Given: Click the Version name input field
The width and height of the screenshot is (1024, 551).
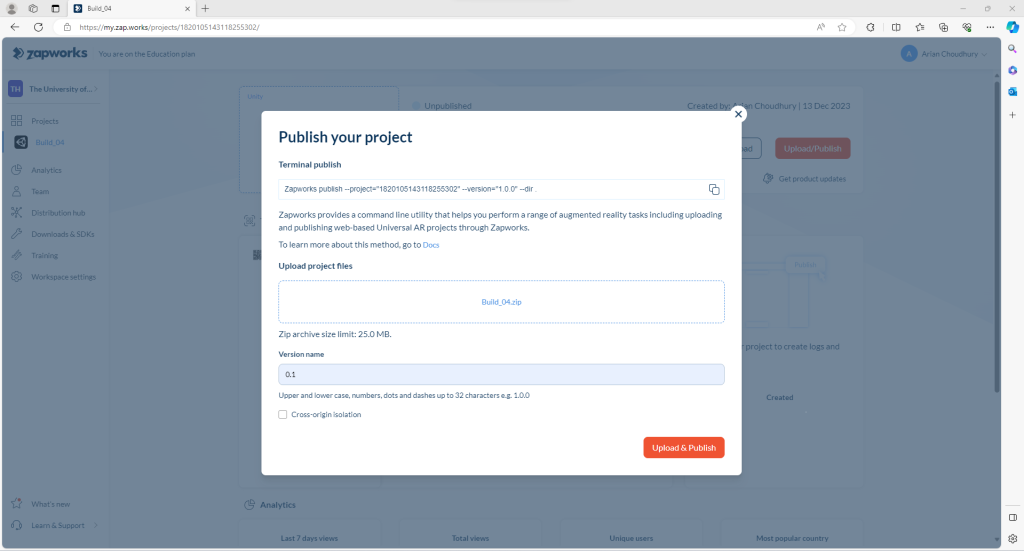Looking at the screenshot, I should click(501, 374).
